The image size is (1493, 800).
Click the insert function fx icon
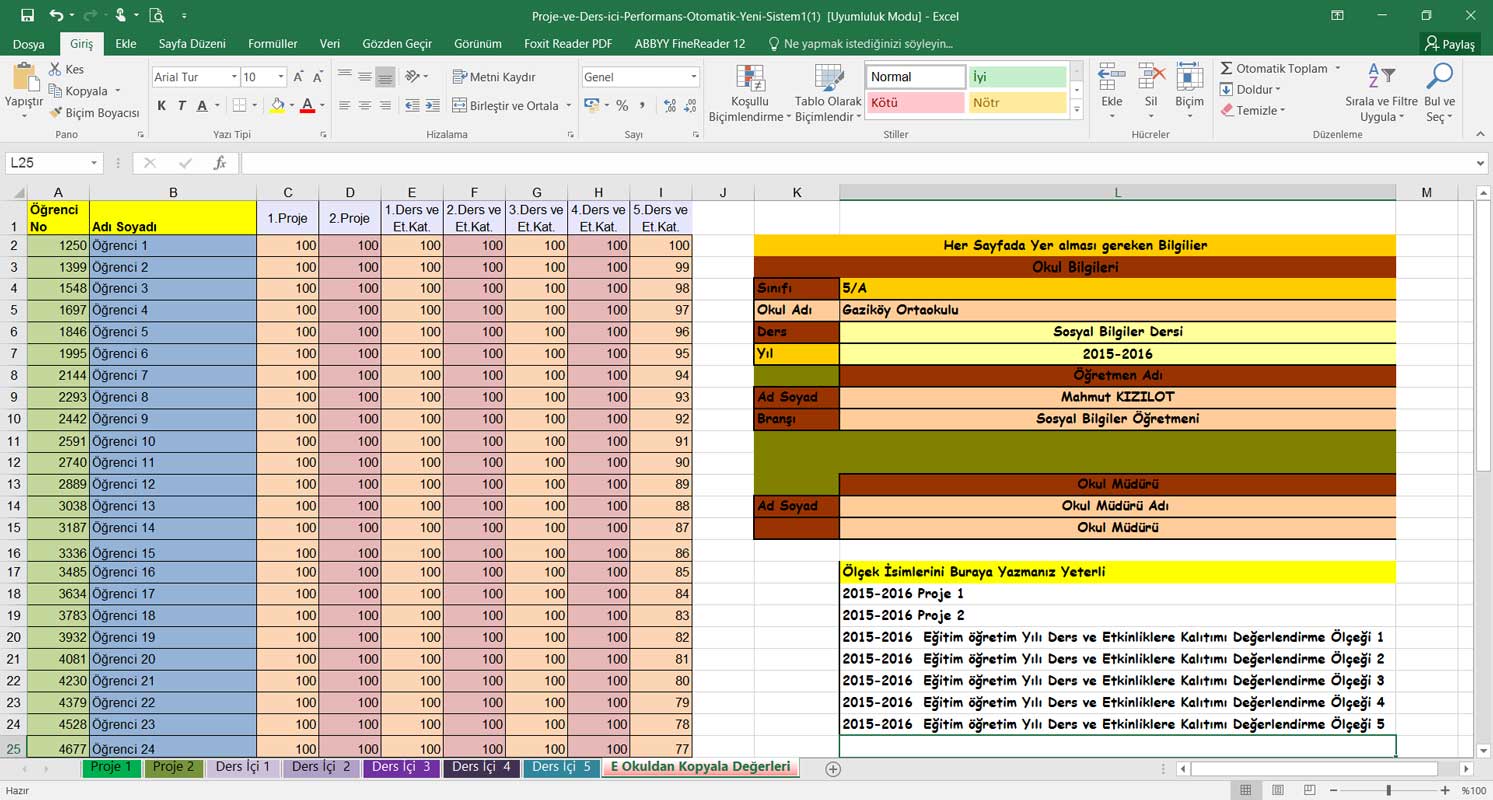click(220, 163)
